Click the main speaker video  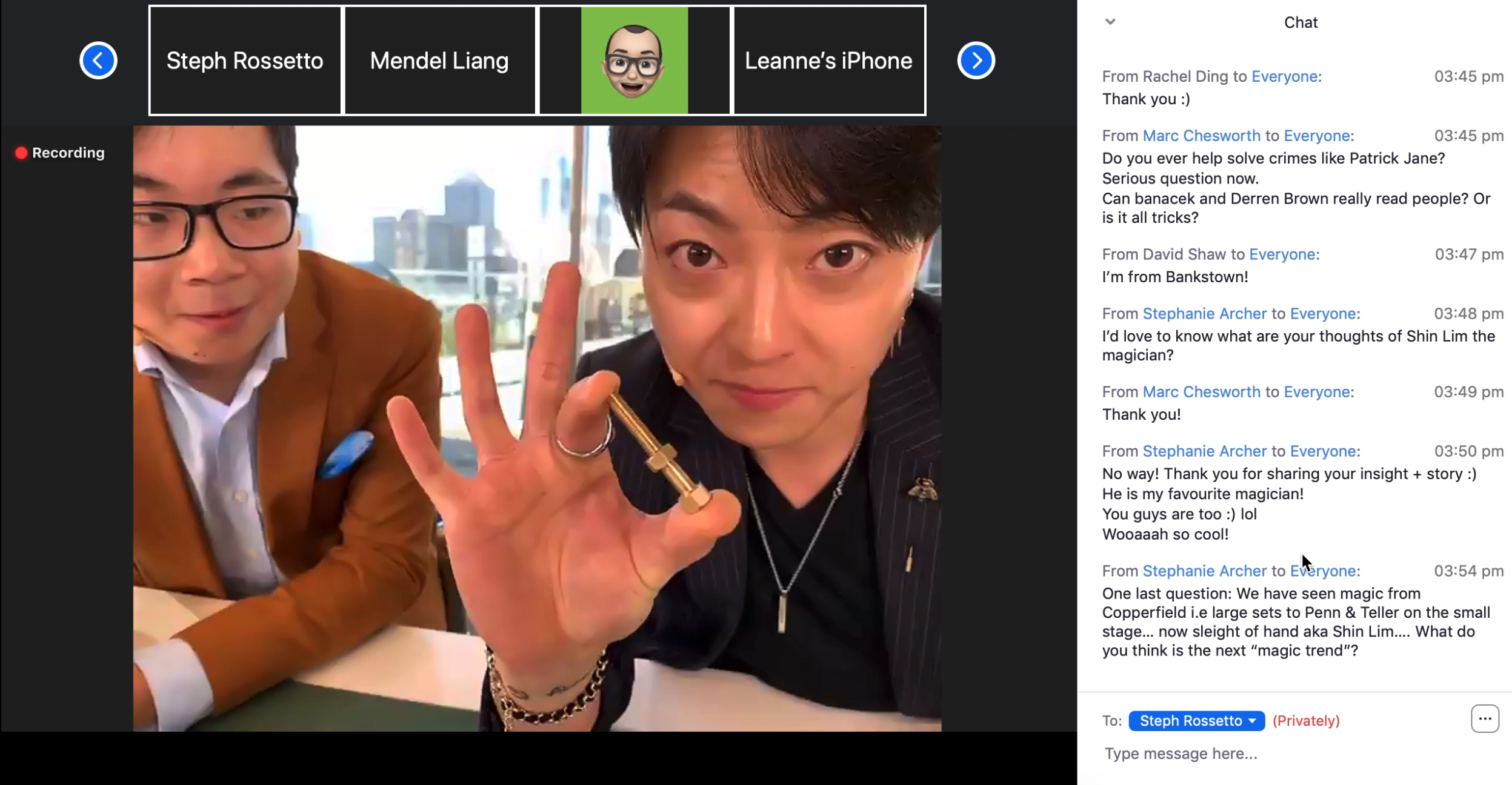[x=537, y=428]
